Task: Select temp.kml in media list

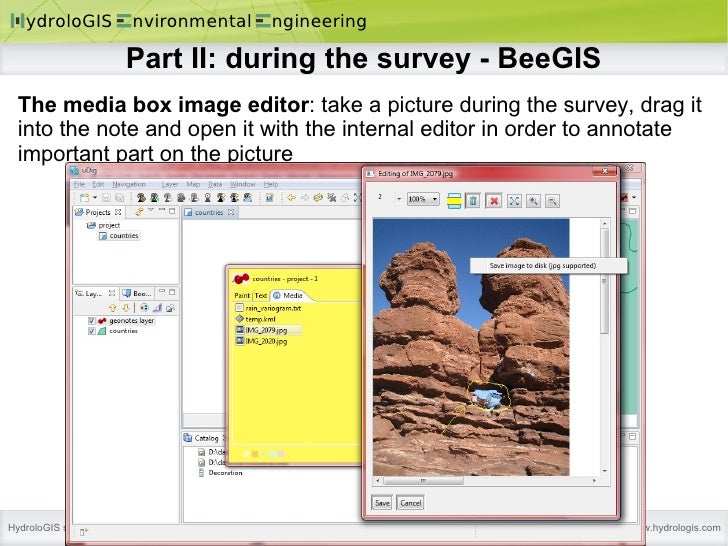Action: pyautogui.click(x=256, y=319)
